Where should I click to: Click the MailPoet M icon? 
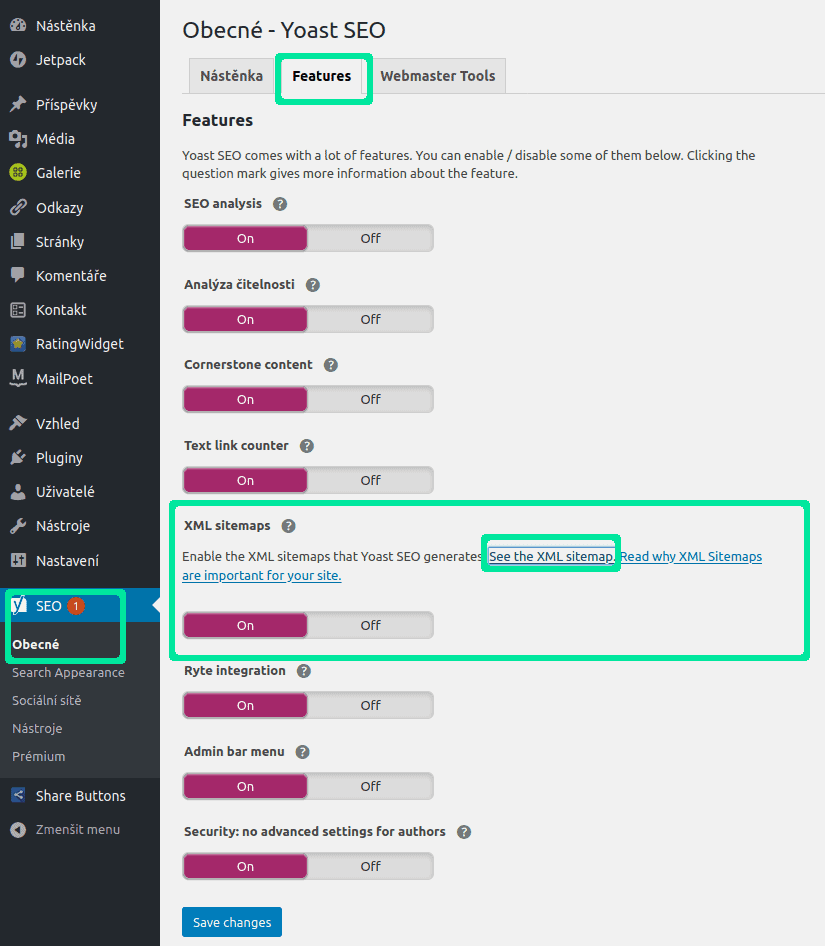[18, 378]
